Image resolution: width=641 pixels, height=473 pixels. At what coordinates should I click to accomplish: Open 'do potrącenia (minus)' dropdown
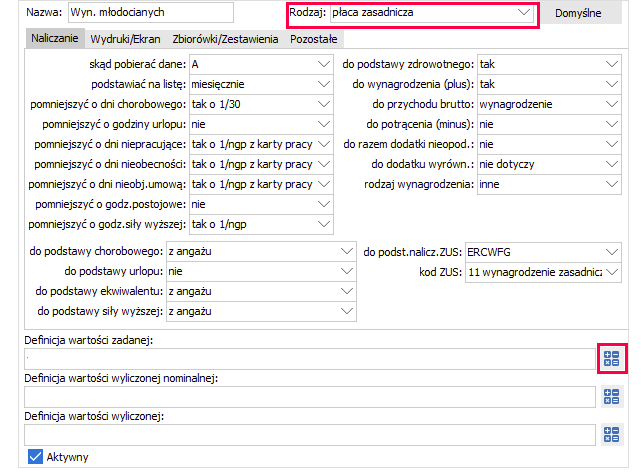point(549,124)
